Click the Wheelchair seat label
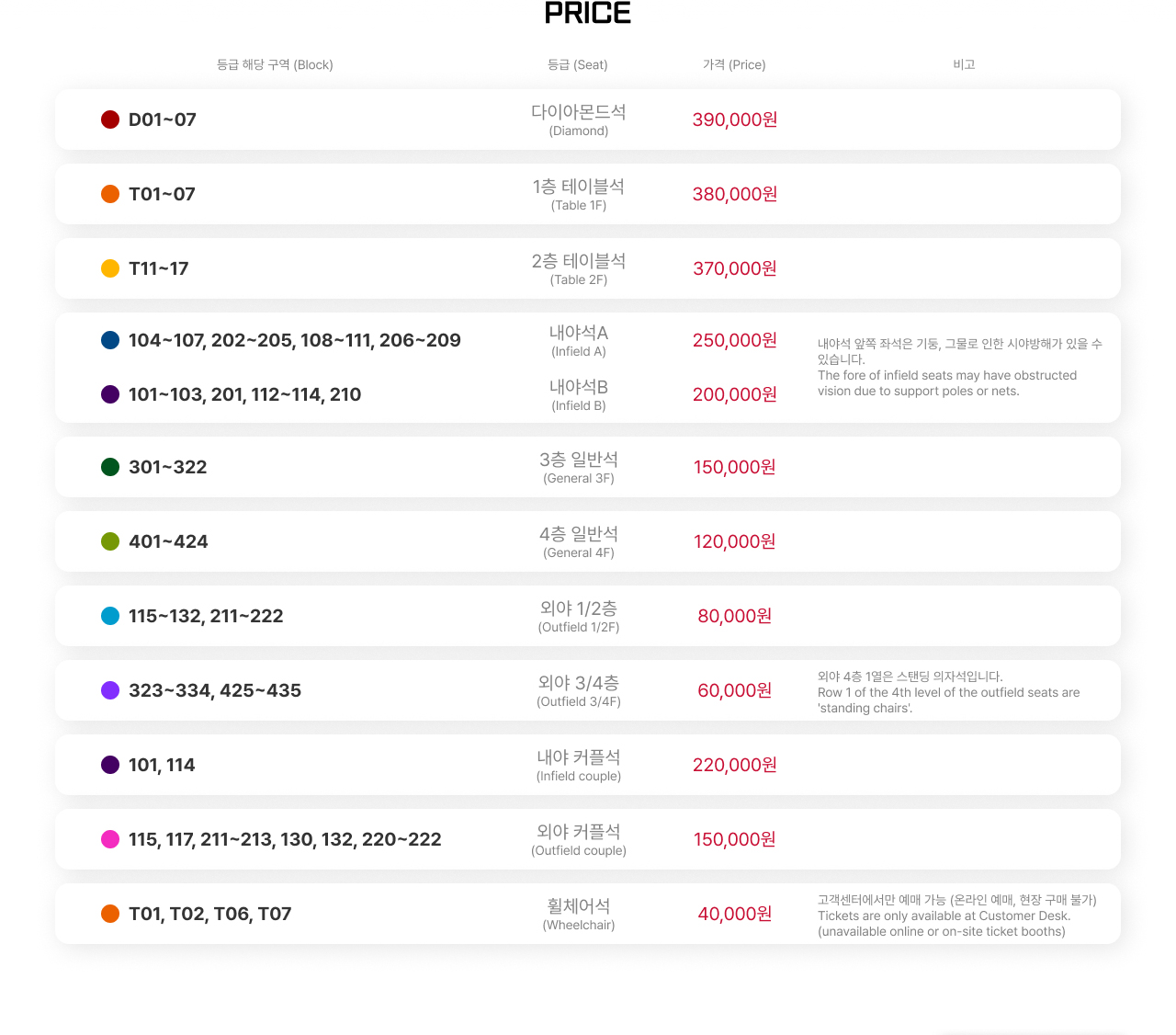1176x1035 pixels. [579, 914]
